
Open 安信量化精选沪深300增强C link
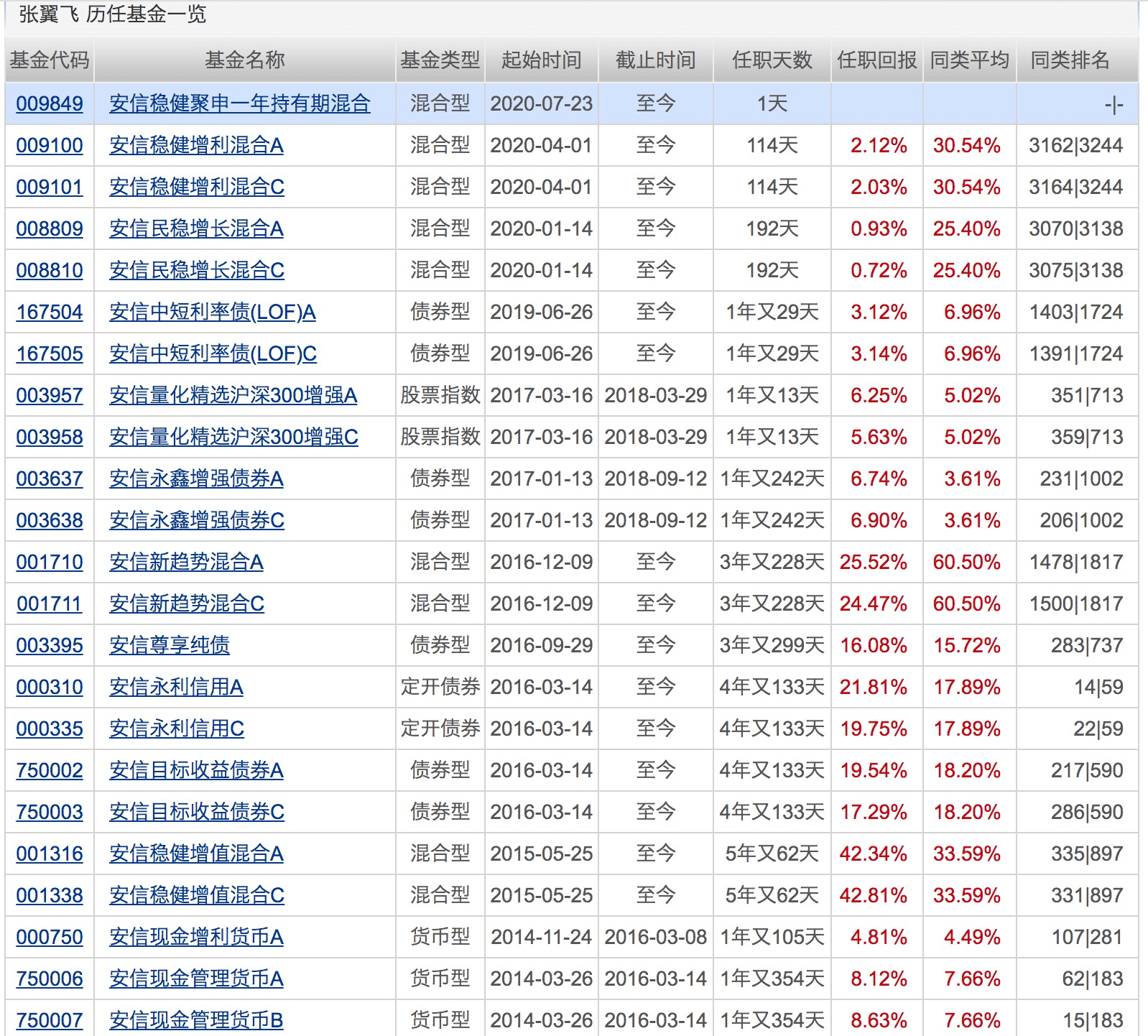point(233,437)
